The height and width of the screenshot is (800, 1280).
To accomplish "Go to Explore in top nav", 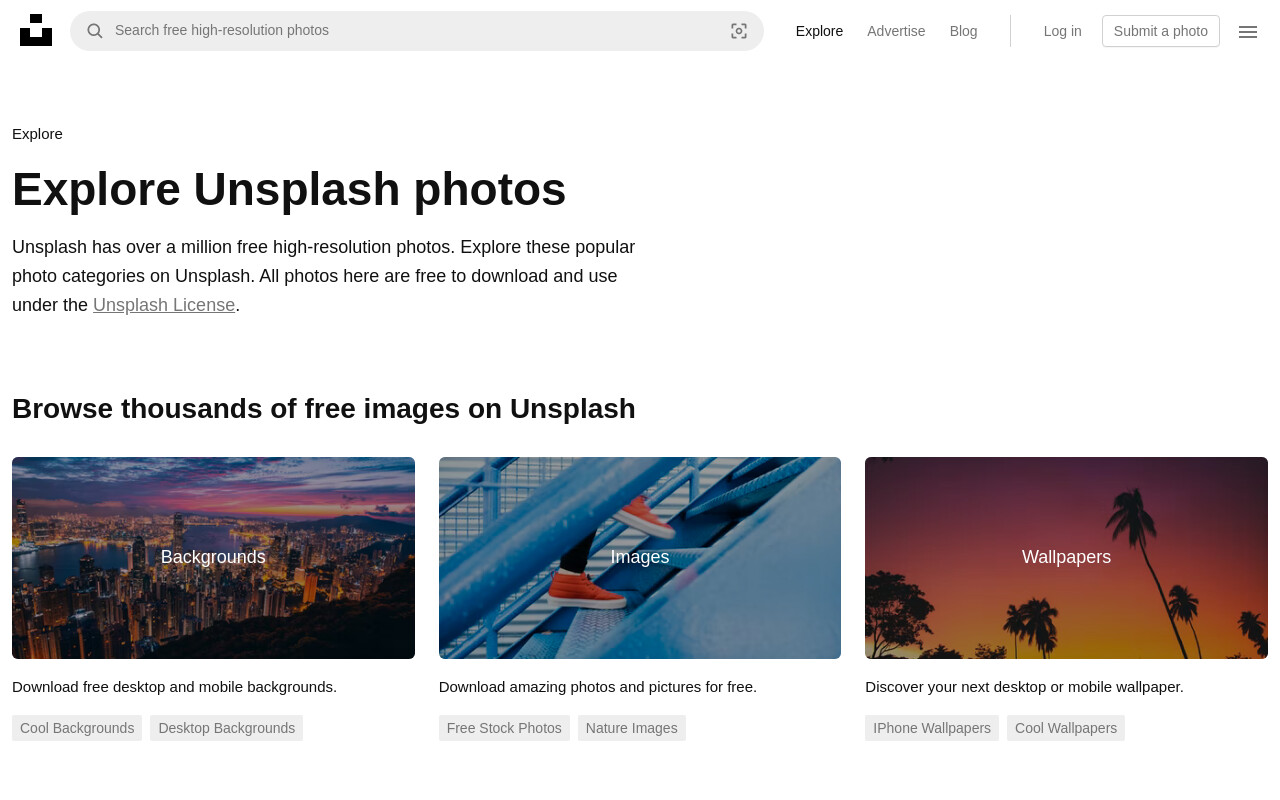I will pos(819,31).
